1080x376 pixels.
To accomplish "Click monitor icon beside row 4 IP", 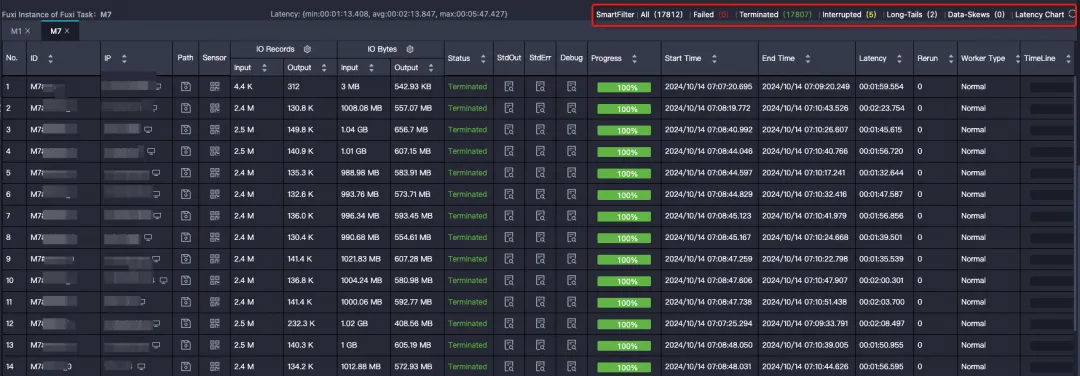I will click(151, 151).
